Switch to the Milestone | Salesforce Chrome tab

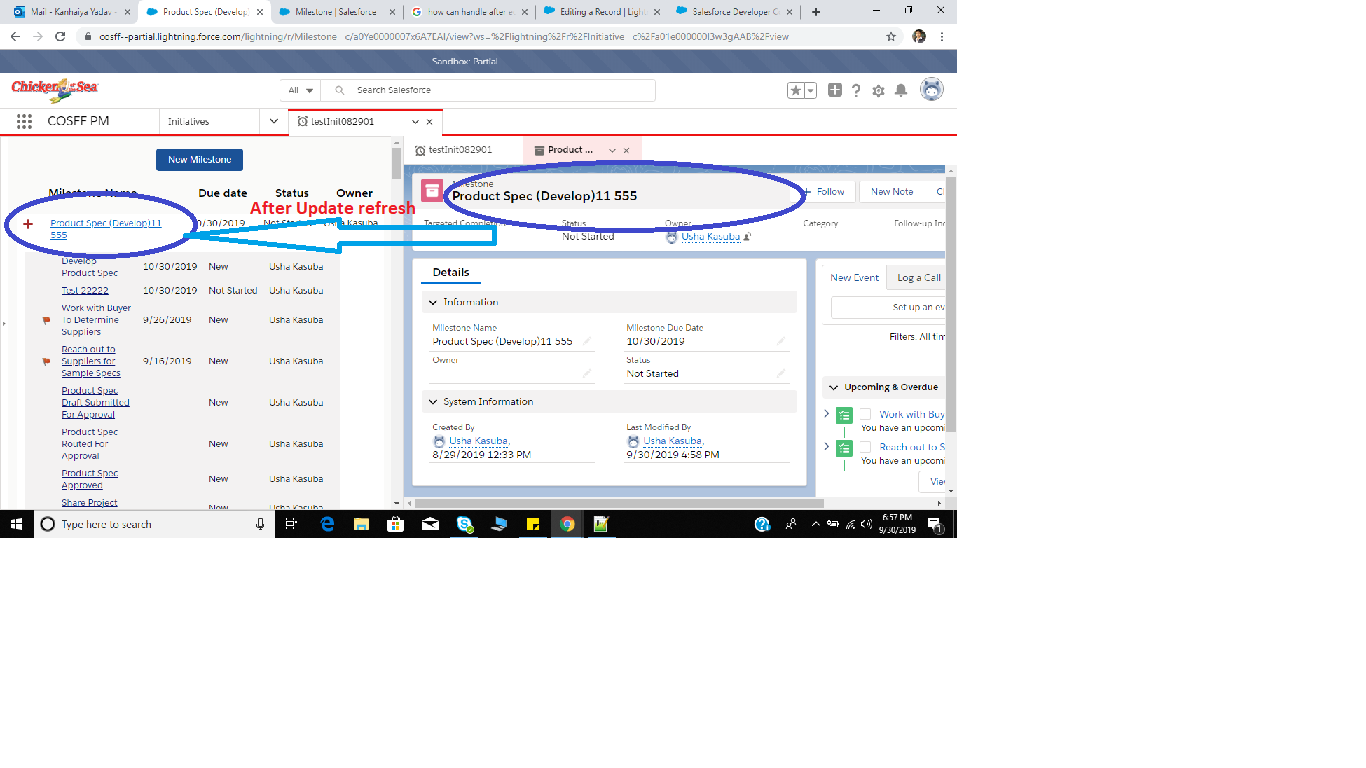tap(335, 12)
